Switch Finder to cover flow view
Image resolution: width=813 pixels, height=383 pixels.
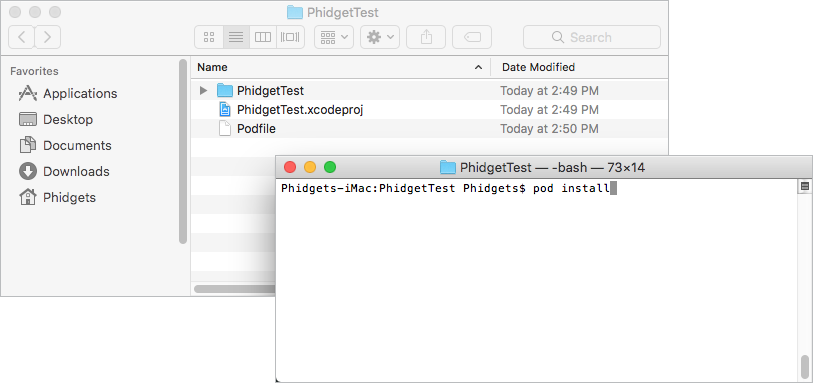point(290,37)
